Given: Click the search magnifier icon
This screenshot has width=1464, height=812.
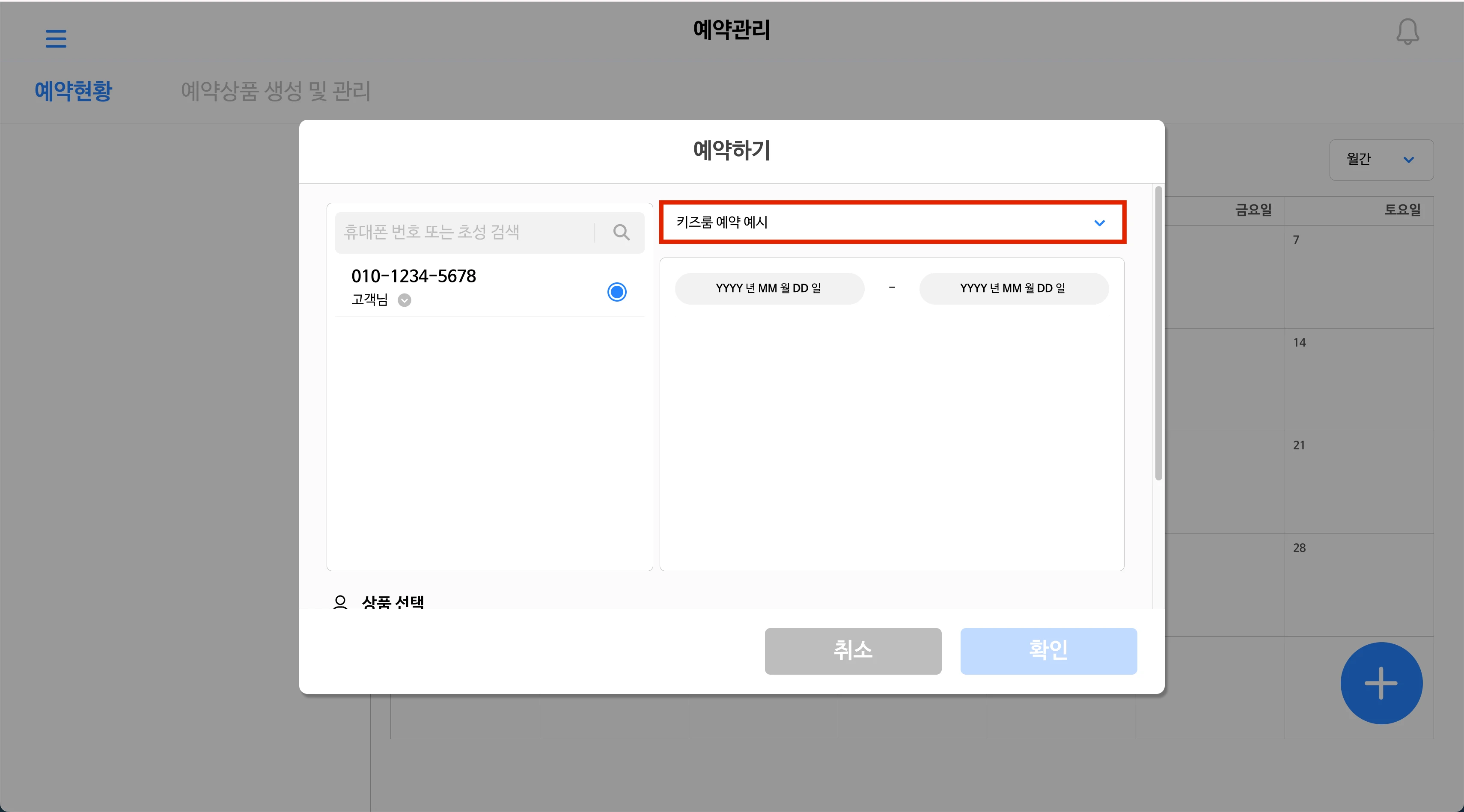Looking at the screenshot, I should coord(621,232).
